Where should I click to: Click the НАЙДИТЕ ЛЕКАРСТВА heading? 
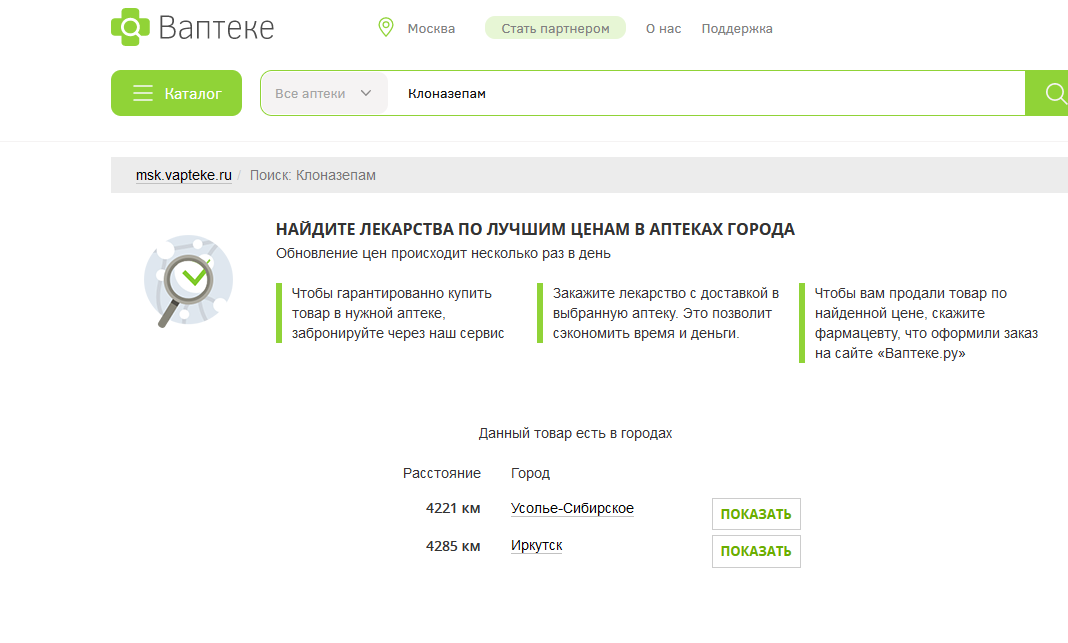535,230
